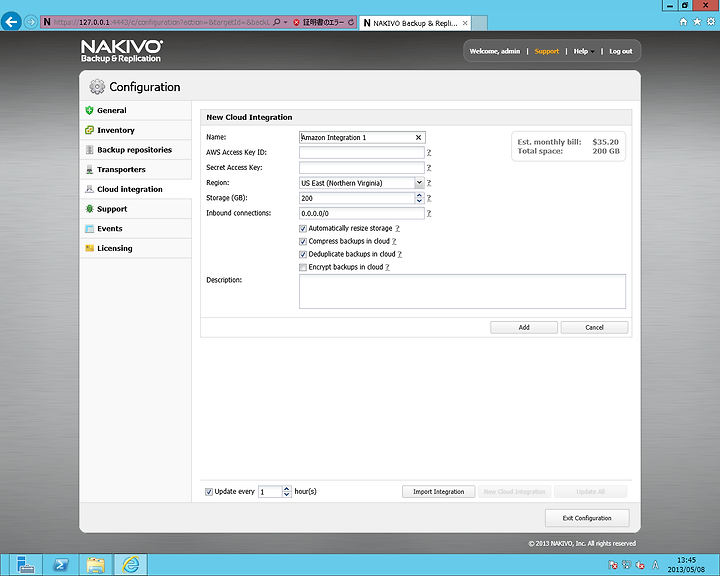Click the Inventory link icon
720x576 pixels.
point(90,130)
